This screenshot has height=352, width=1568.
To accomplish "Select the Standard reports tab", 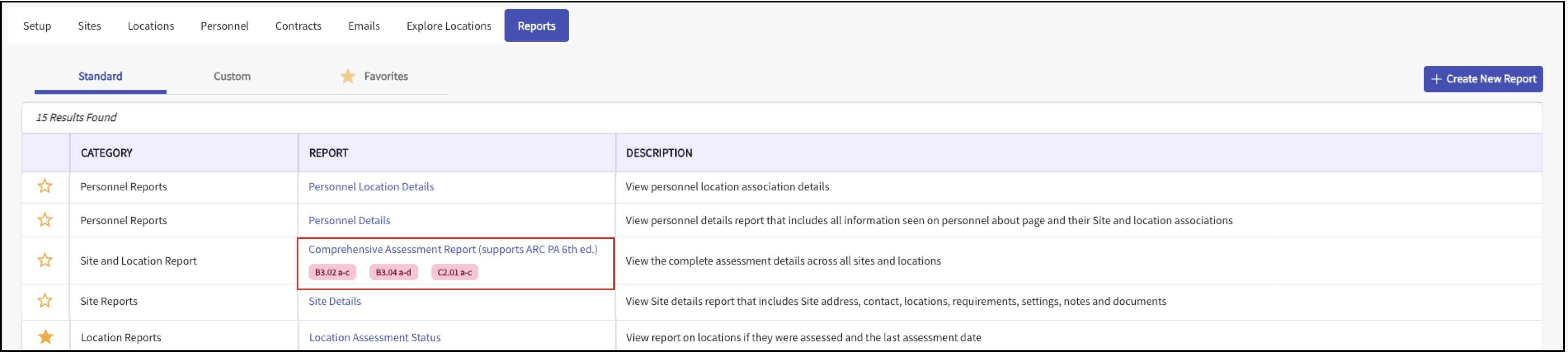I will coord(101,77).
